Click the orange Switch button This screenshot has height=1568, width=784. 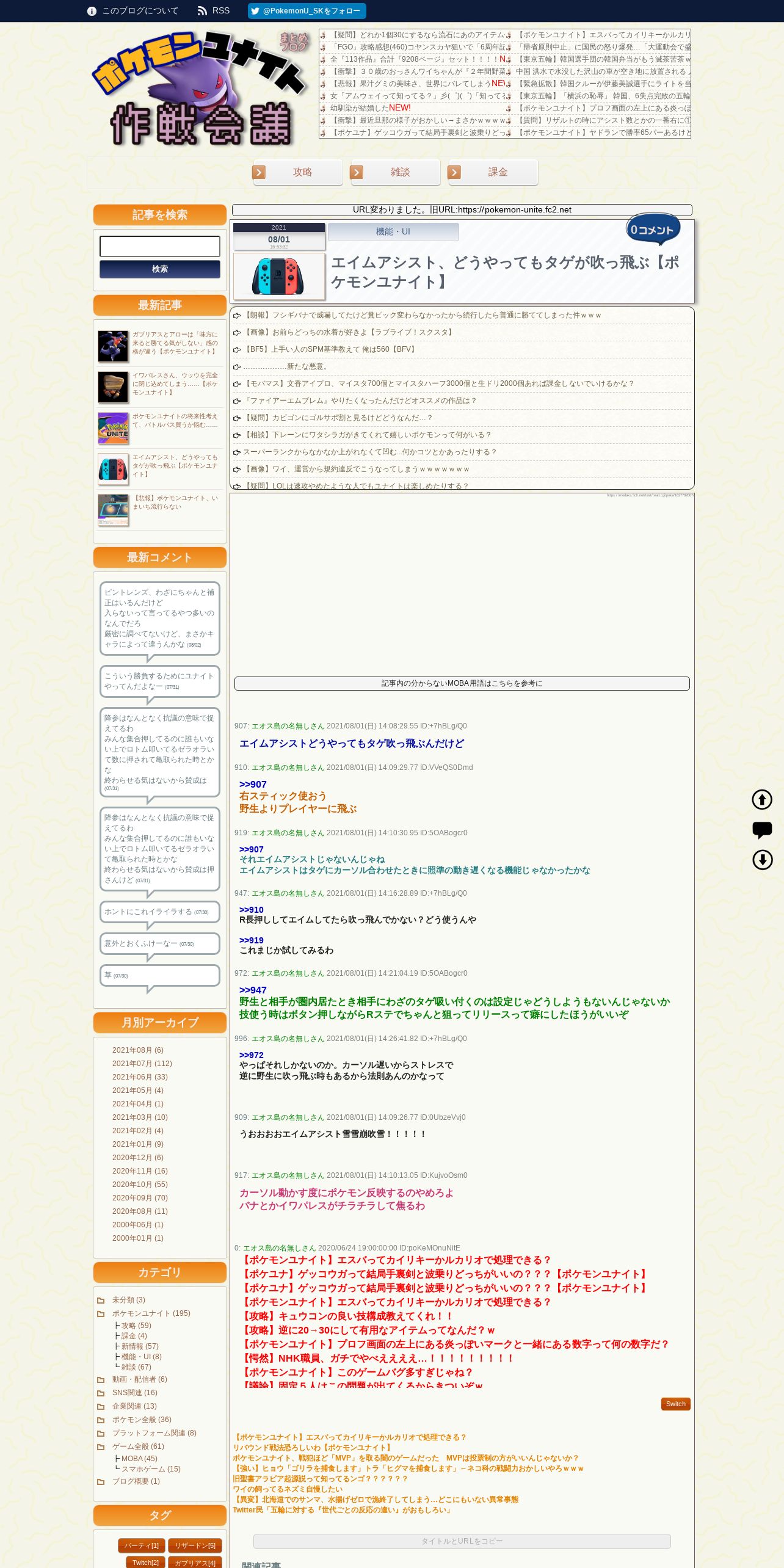click(675, 1404)
